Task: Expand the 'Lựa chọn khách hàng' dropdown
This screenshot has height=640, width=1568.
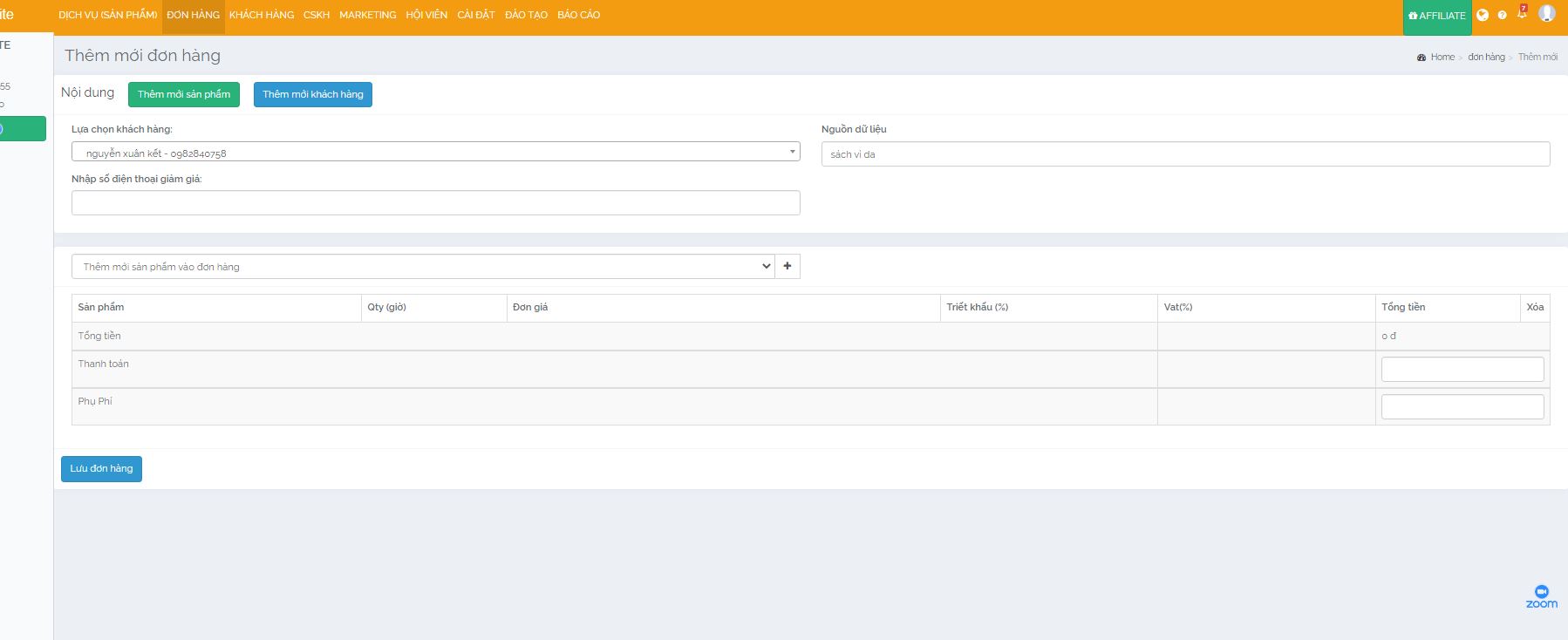Action: 435,152
